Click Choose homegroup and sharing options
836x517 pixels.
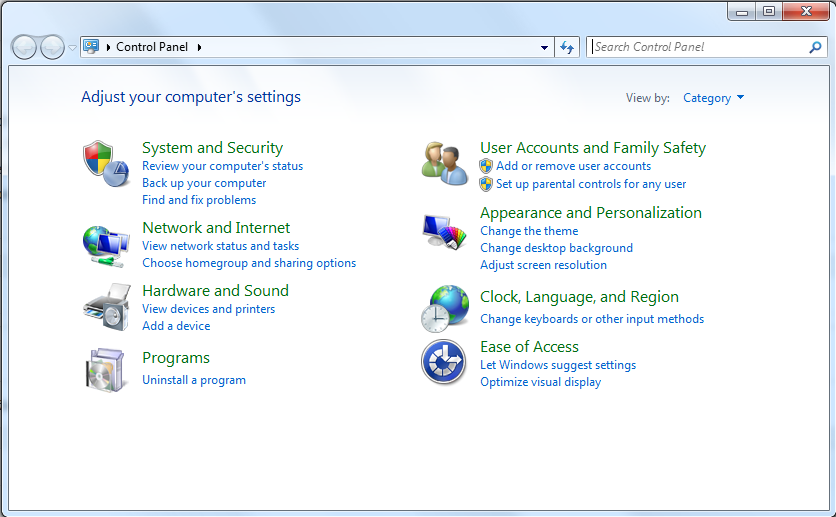click(x=249, y=263)
